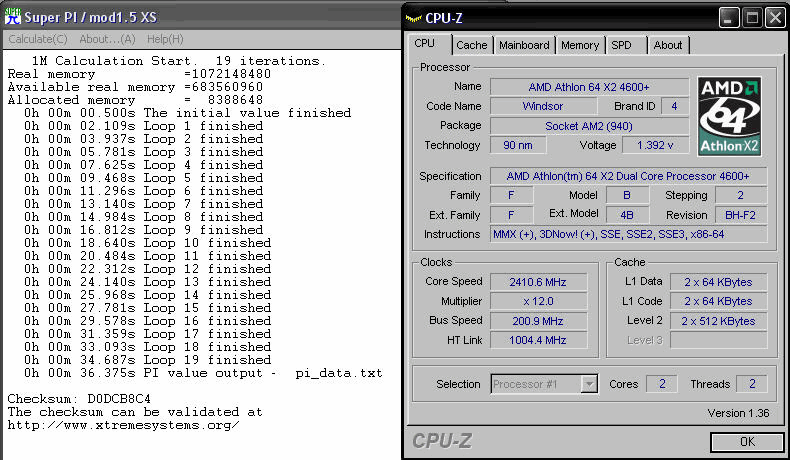The image size is (790, 460).
Task: Click the Real memory =1072148480 line
Action: pos(139,74)
